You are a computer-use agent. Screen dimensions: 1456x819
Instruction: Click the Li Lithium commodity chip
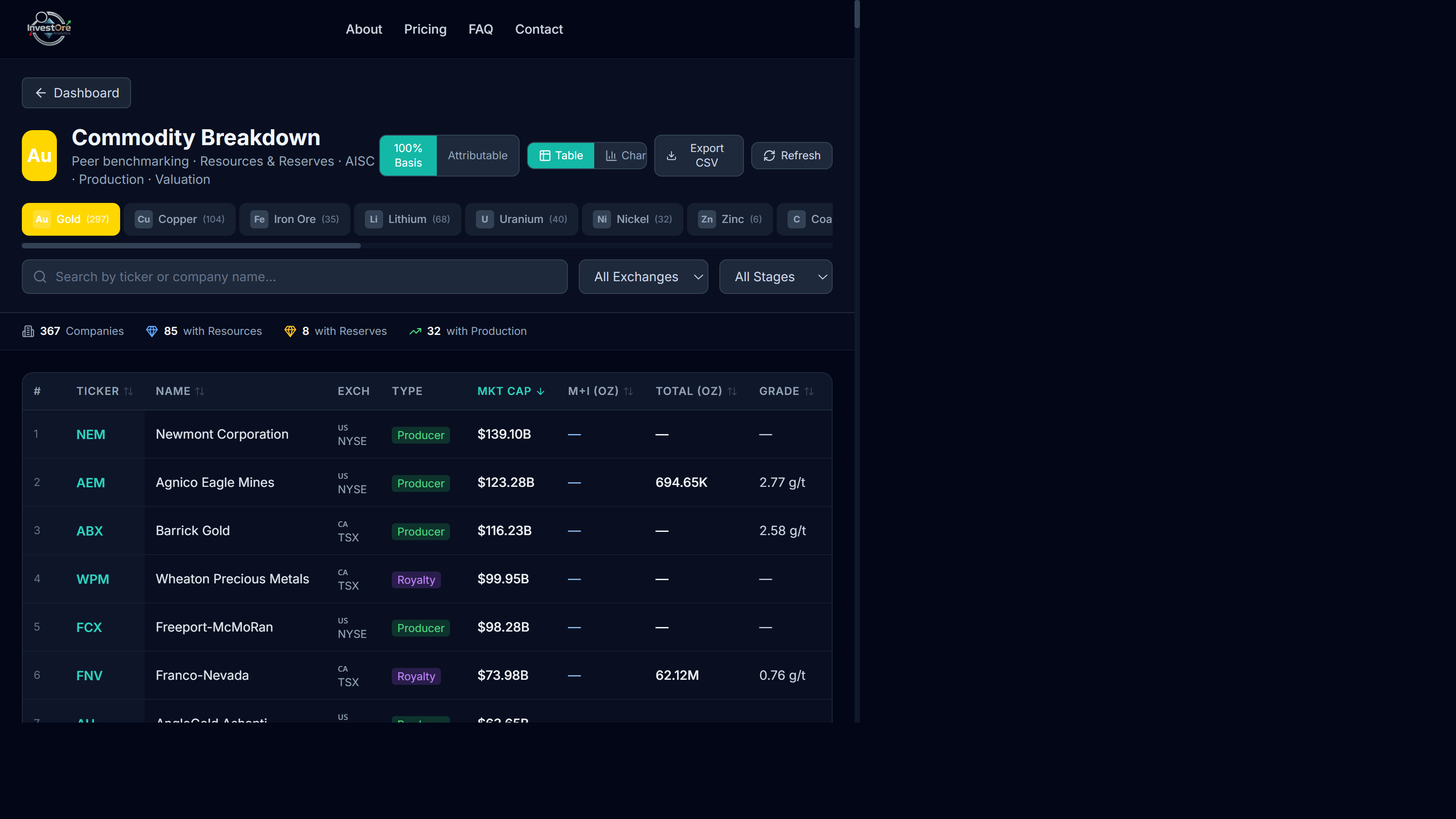pos(407,219)
